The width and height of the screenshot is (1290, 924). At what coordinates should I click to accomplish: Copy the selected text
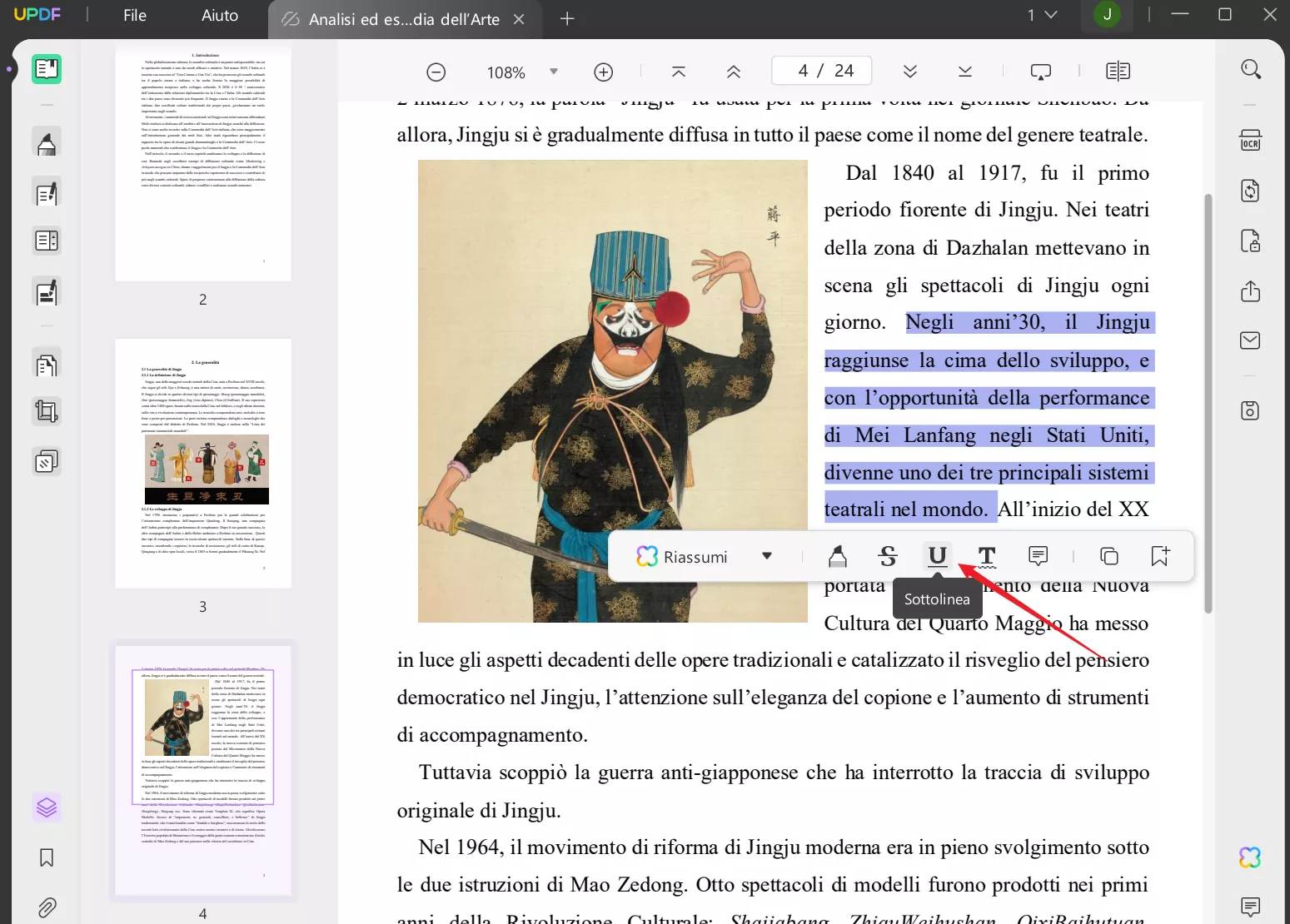coord(1109,556)
